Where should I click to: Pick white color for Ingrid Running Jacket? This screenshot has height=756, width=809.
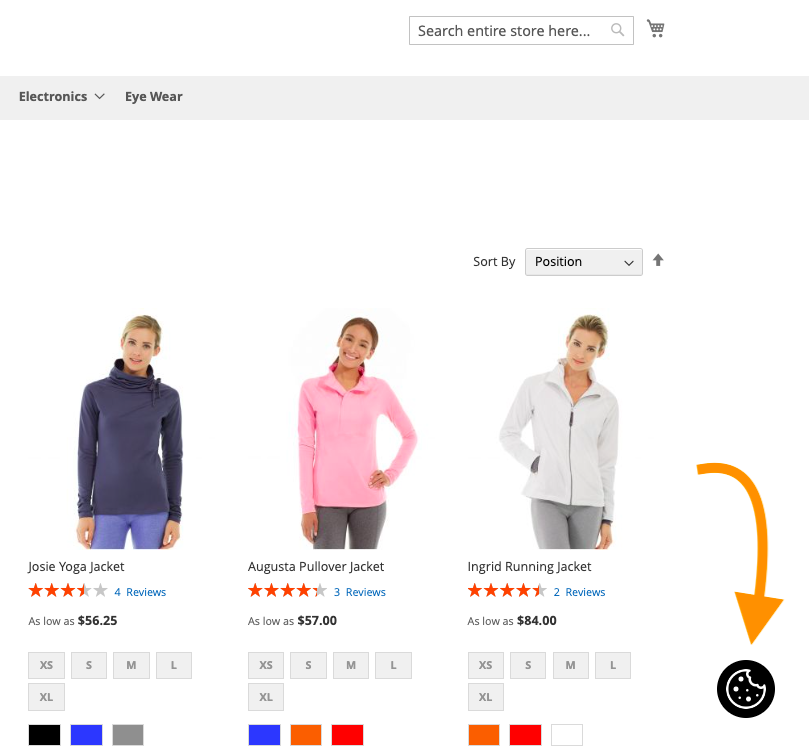coord(567,735)
